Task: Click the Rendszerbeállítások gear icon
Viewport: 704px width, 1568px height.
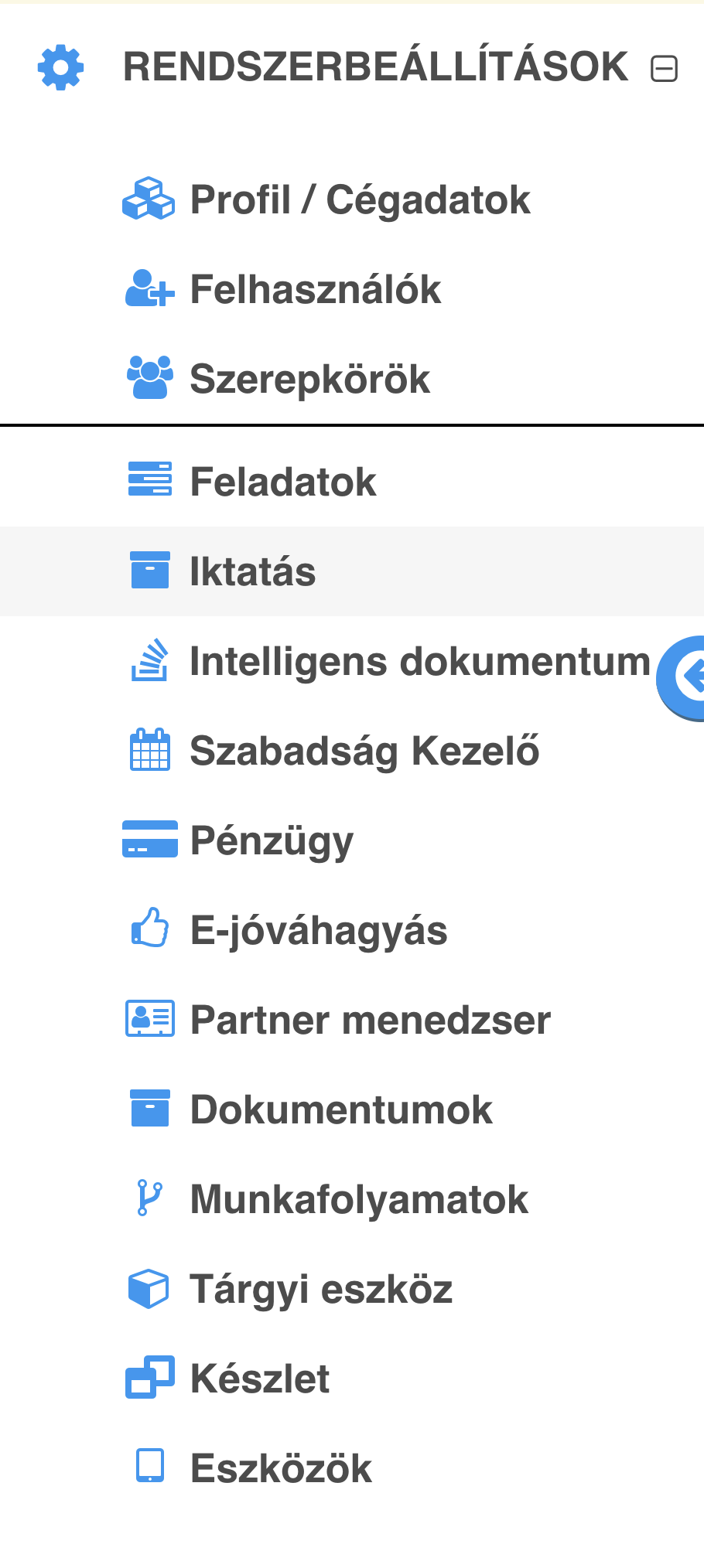Action: [x=60, y=66]
